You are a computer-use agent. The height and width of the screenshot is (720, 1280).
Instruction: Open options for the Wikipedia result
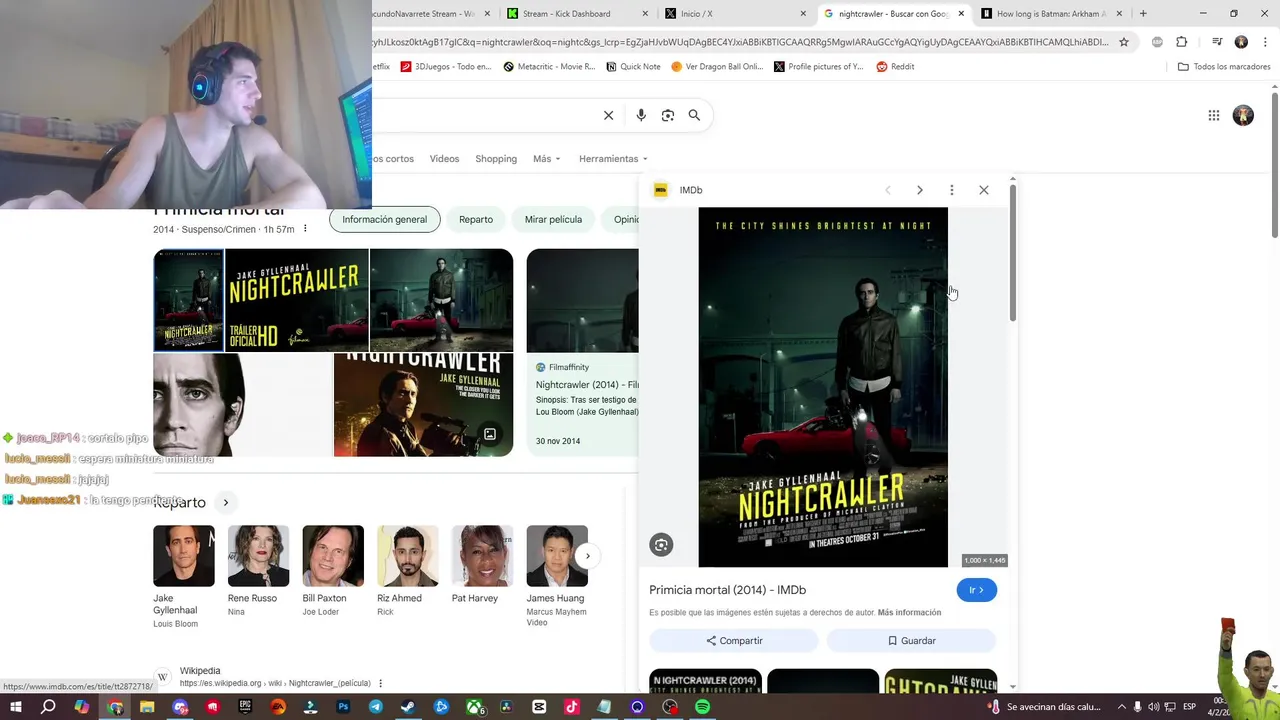[380, 684]
